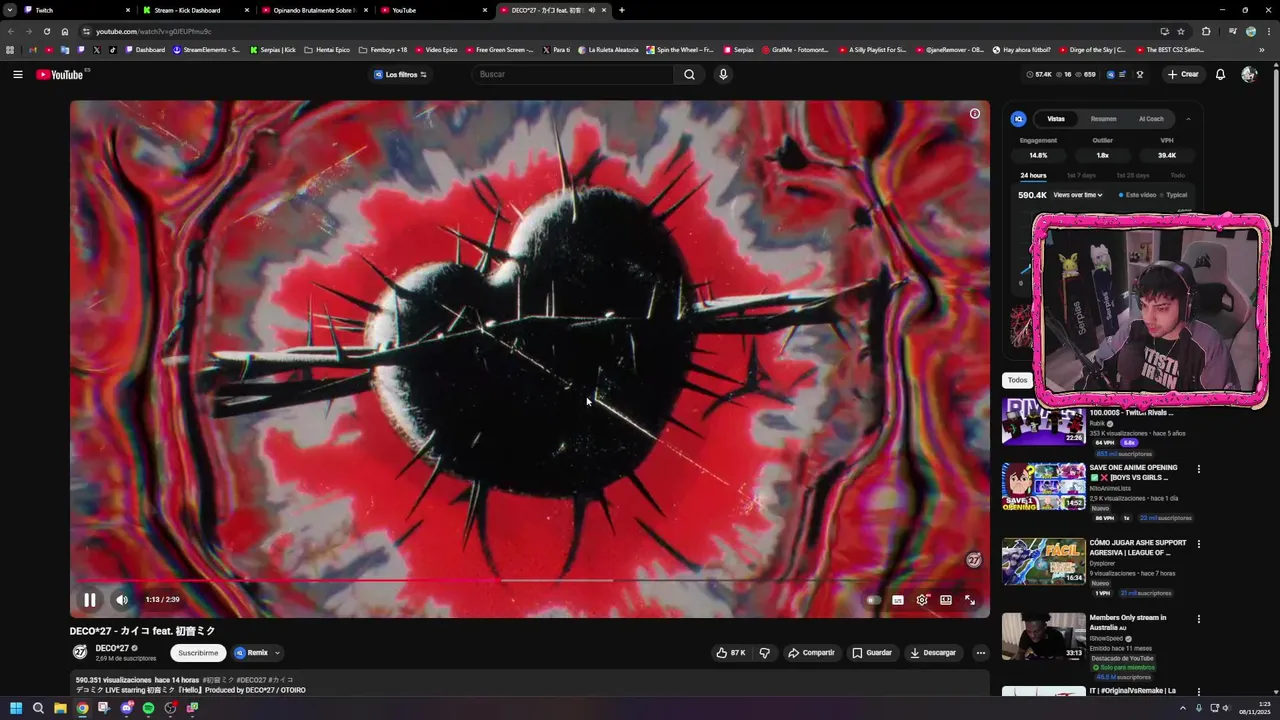This screenshot has height=720, width=1280.
Task: Like the video with 87 K likes
Action: click(731, 653)
